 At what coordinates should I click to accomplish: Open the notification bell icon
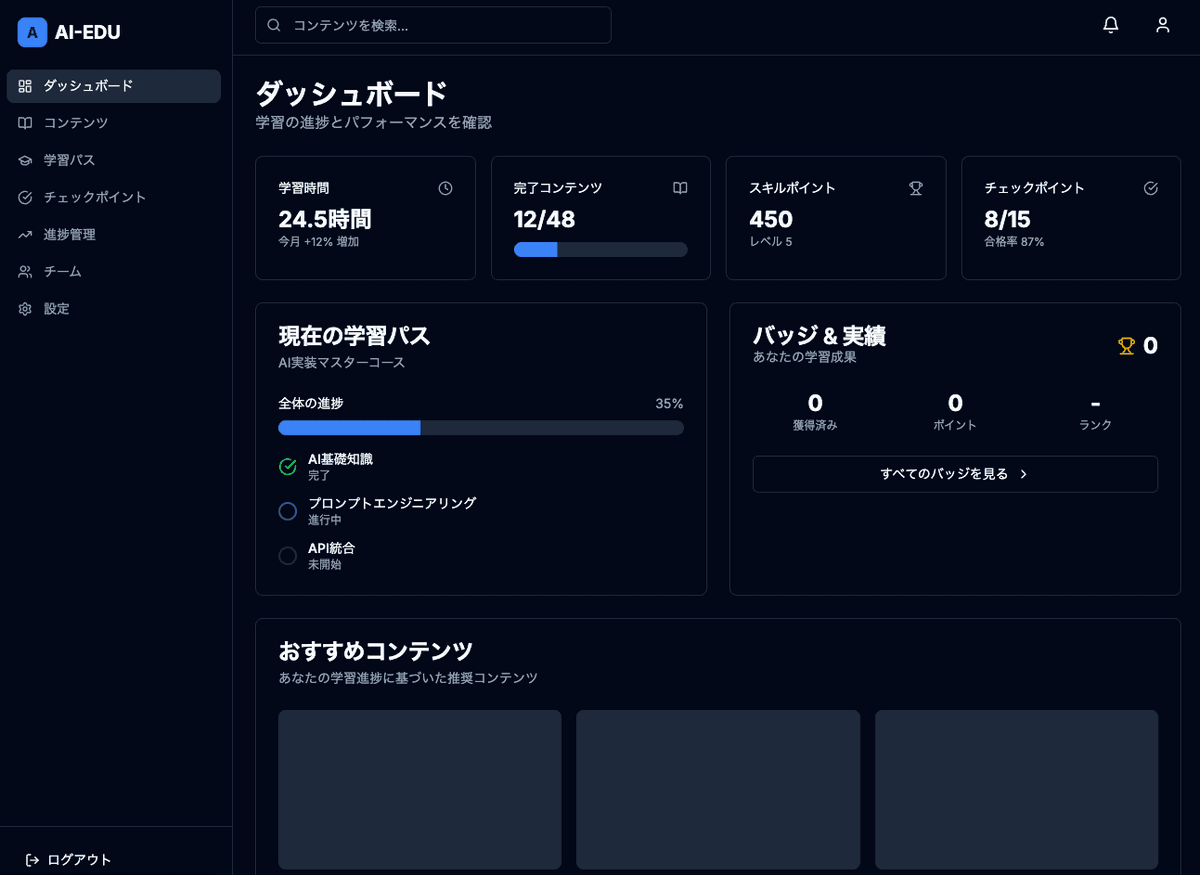[x=1110, y=25]
